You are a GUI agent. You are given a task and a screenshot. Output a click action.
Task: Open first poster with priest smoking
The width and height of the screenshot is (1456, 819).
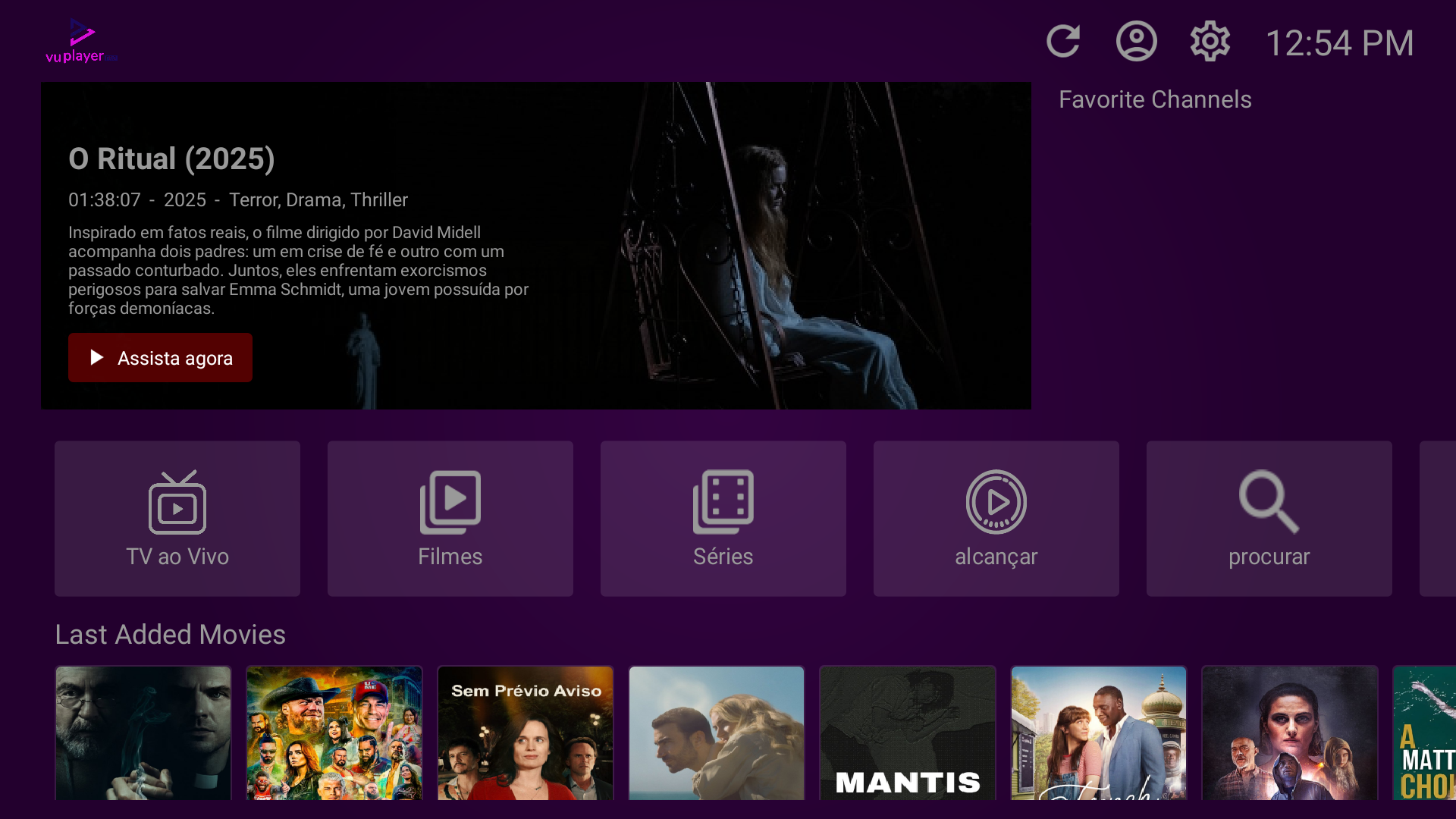[x=143, y=733]
